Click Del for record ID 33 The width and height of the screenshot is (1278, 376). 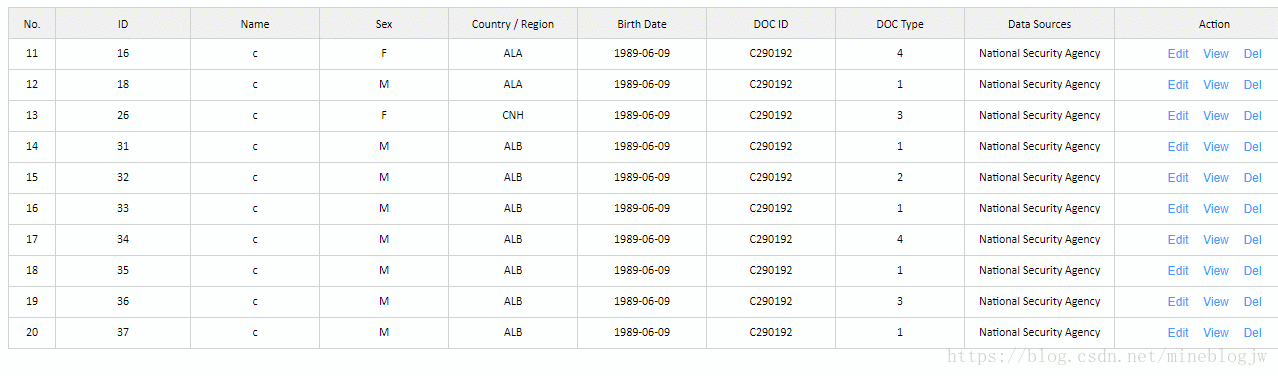[x=1253, y=209]
